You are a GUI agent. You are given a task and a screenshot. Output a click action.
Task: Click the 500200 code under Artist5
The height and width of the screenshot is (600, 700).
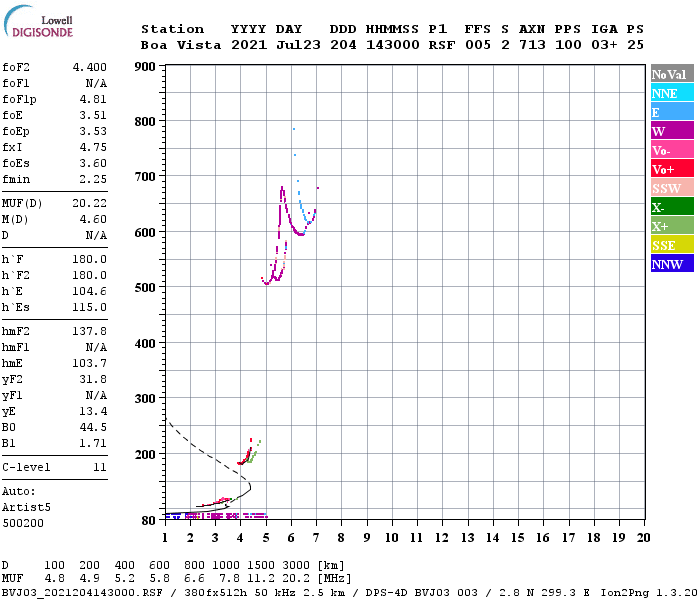pos(23,523)
